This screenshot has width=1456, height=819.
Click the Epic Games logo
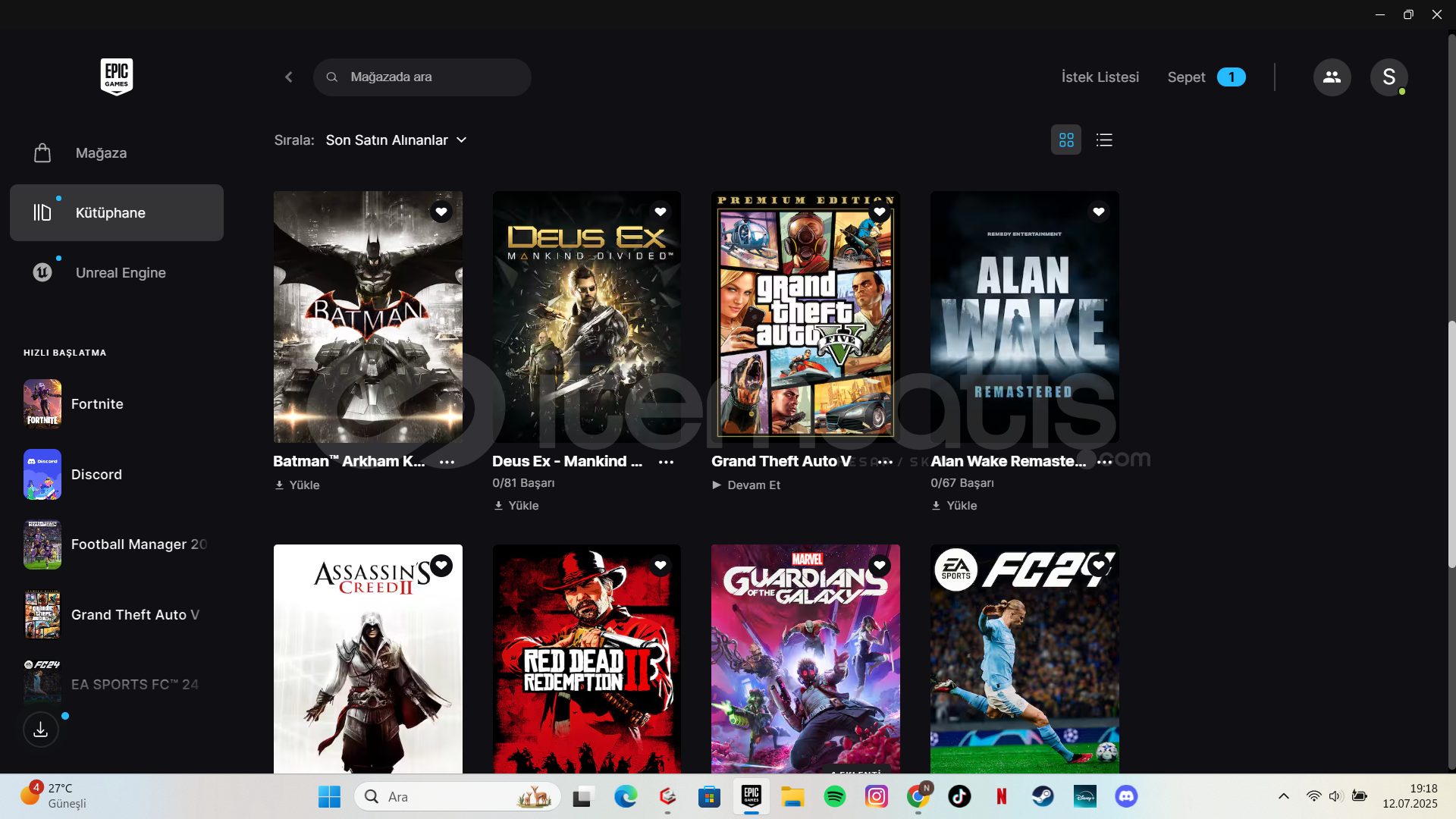point(117,77)
